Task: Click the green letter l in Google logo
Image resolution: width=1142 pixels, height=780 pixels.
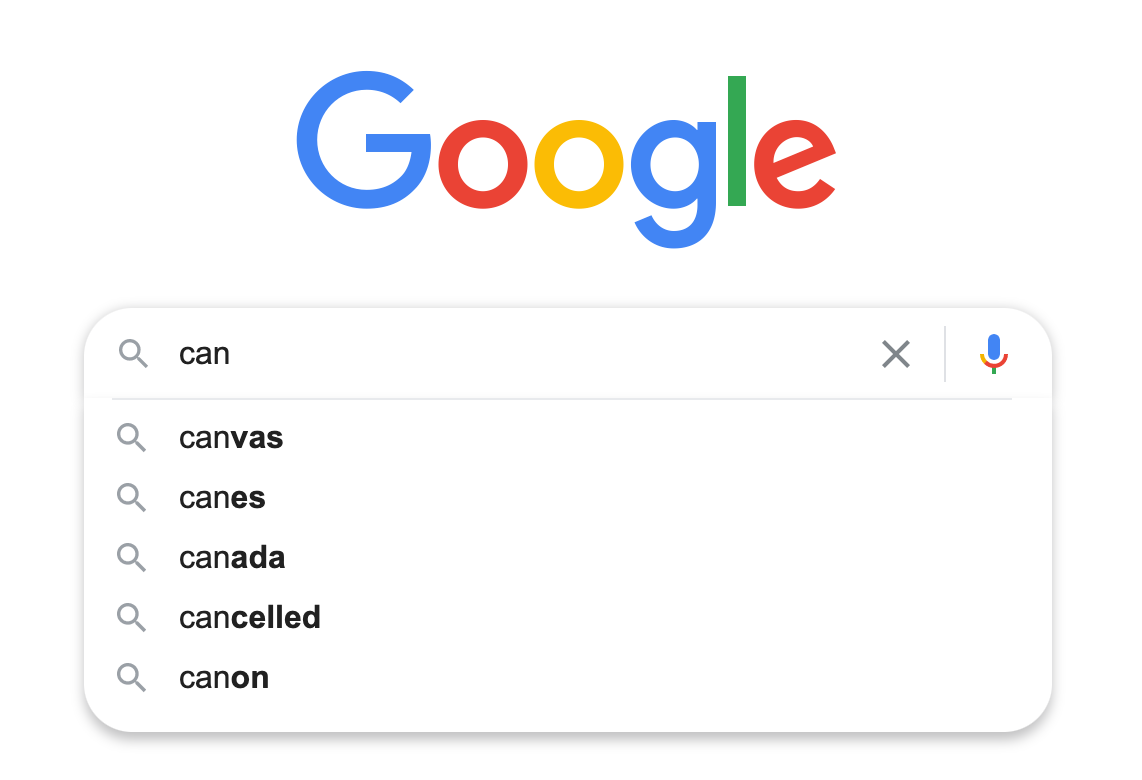Action: pos(737,141)
